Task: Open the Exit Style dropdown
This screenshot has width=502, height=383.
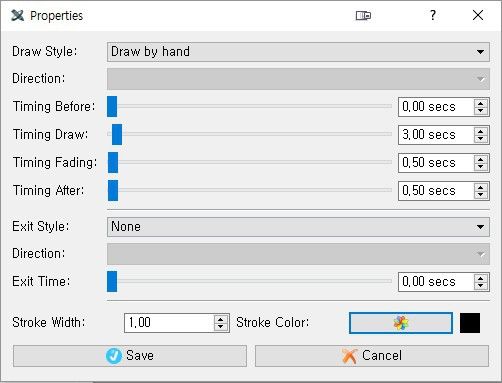Action: (298, 227)
